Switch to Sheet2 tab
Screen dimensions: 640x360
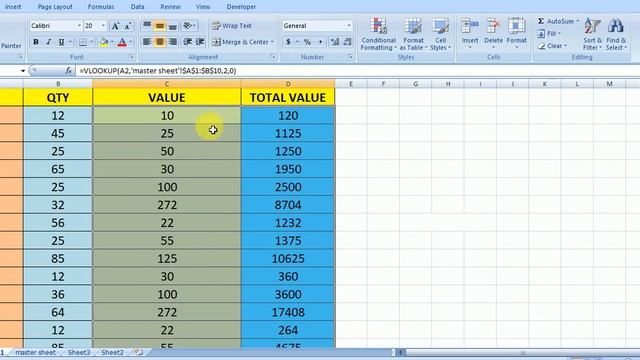tap(112, 352)
